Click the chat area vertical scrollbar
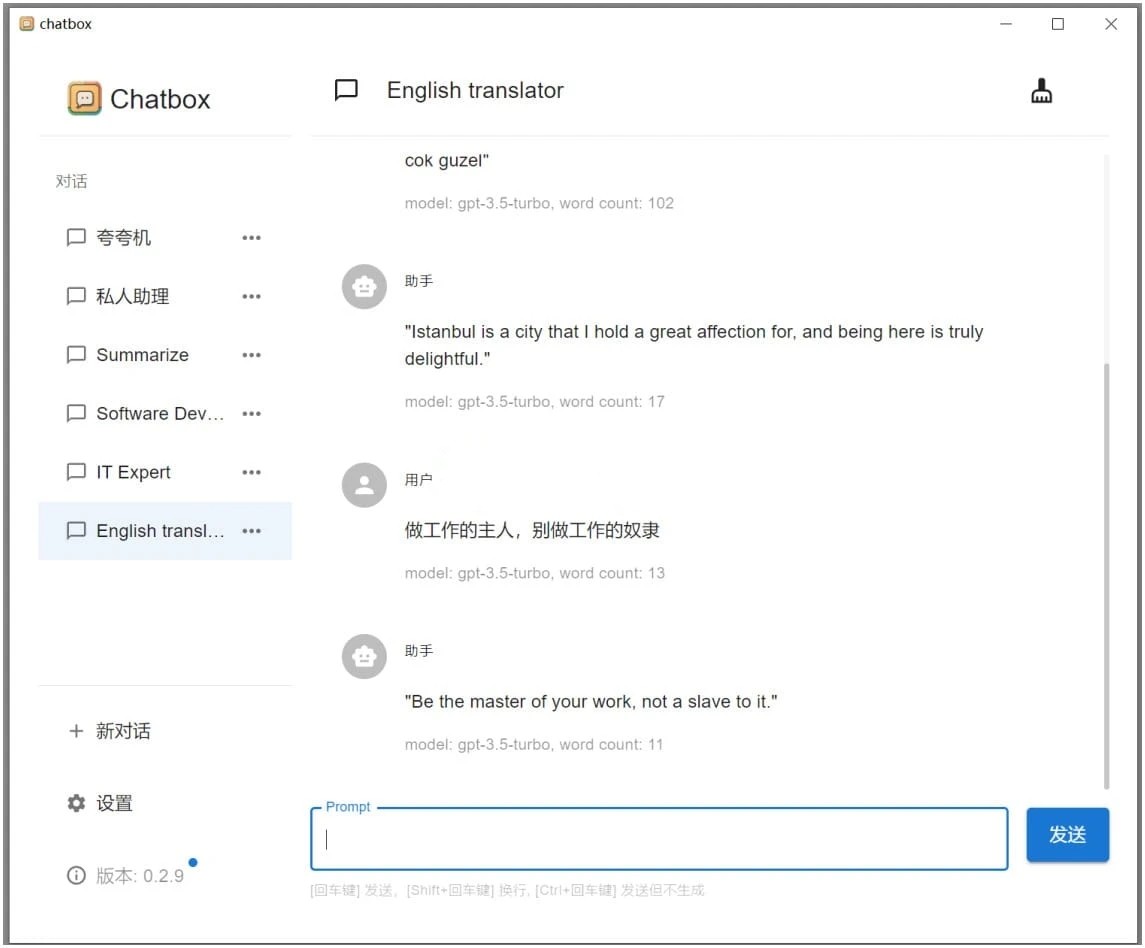This screenshot has height=948, width=1145. pyautogui.click(x=1105, y=570)
